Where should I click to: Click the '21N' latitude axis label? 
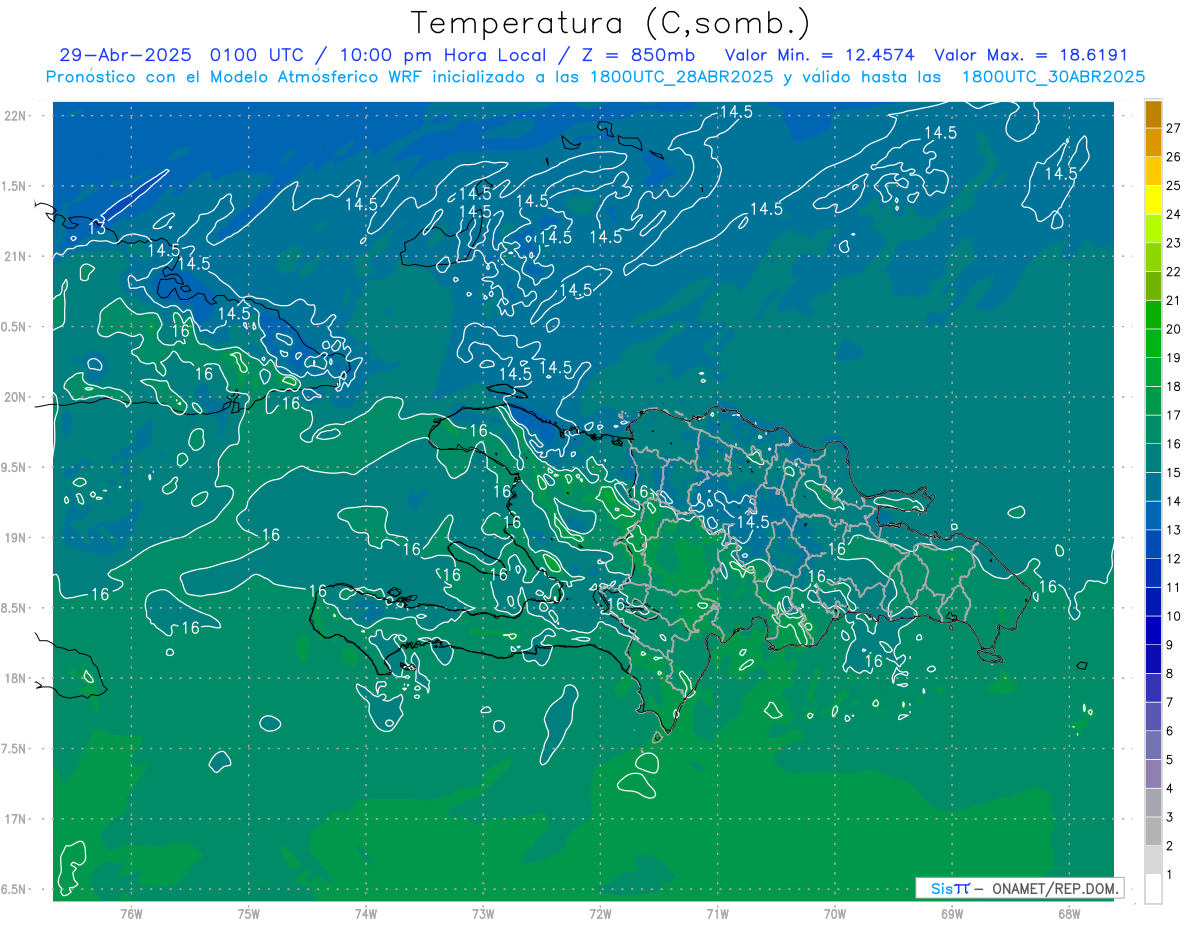(x=16, y=256)
